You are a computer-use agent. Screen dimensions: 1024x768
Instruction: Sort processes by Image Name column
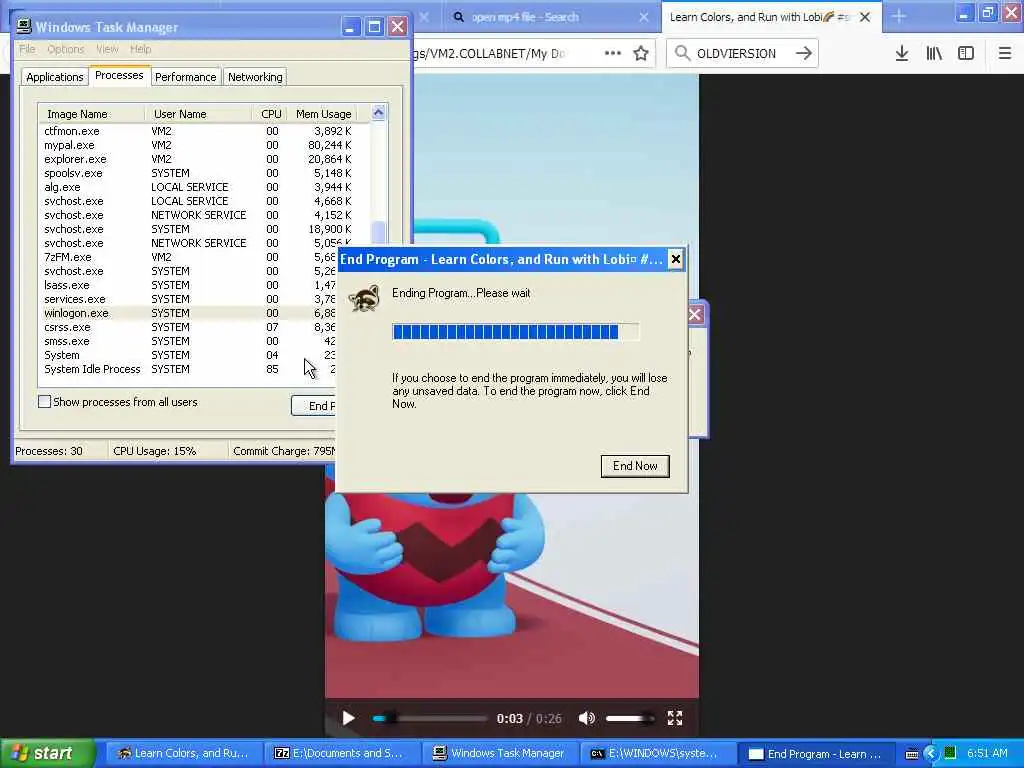tap(91, 114)
